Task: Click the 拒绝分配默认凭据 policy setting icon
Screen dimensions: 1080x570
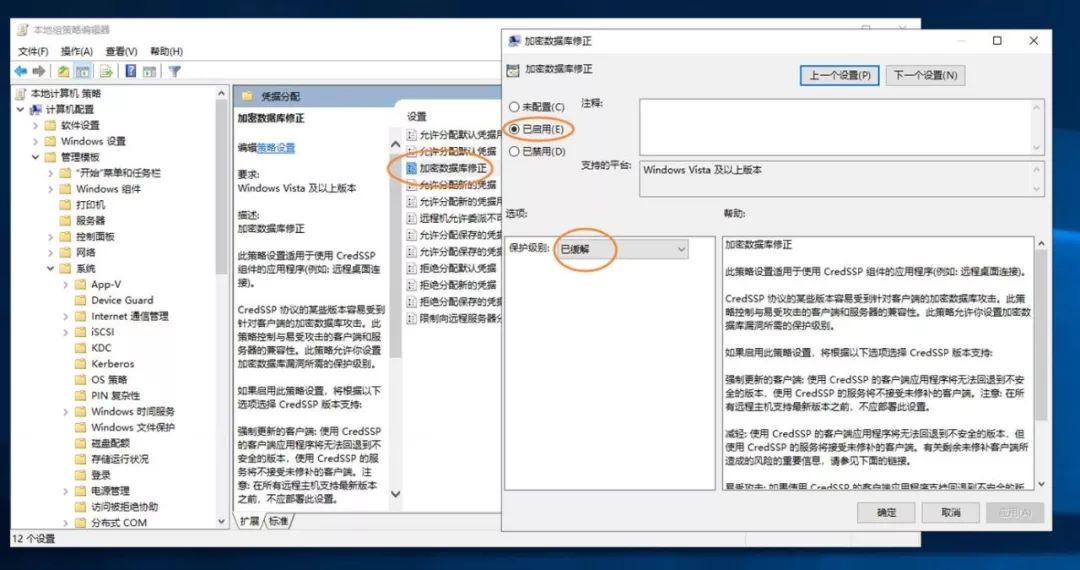Action: [x=412, y=268]
